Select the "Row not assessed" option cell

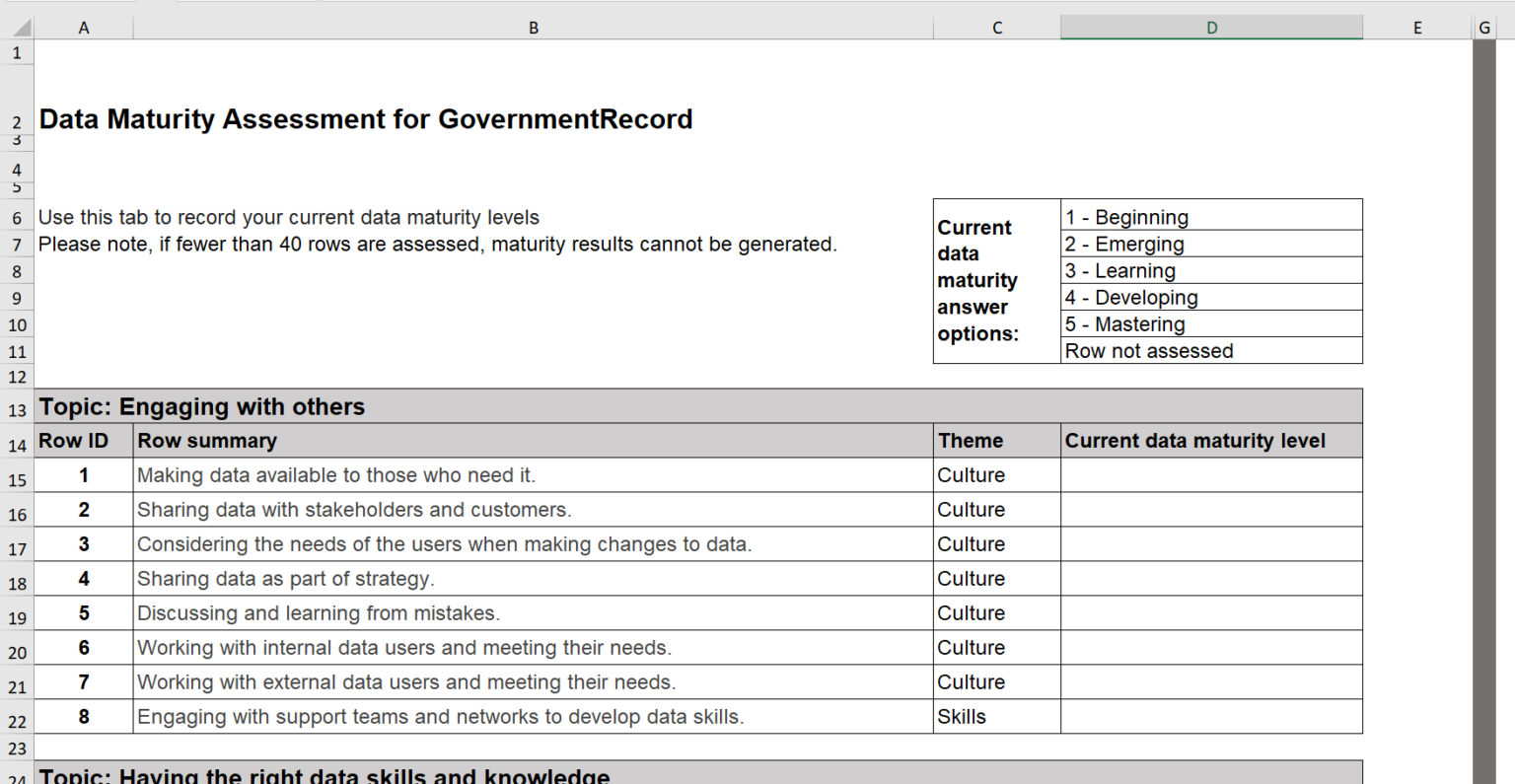(x=1210, y=350)
